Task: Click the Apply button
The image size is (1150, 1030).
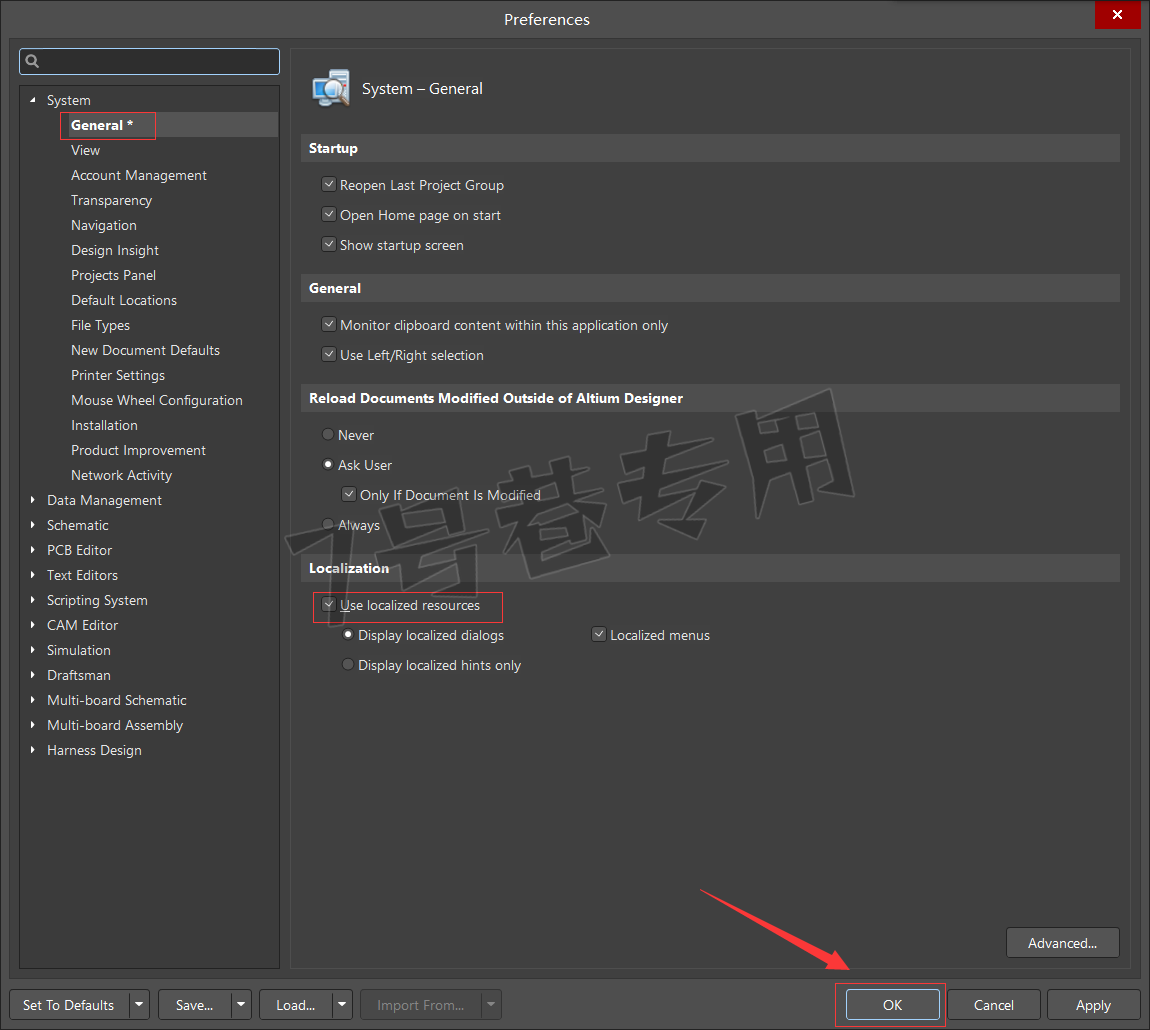Action: tap(1094, 1005)
